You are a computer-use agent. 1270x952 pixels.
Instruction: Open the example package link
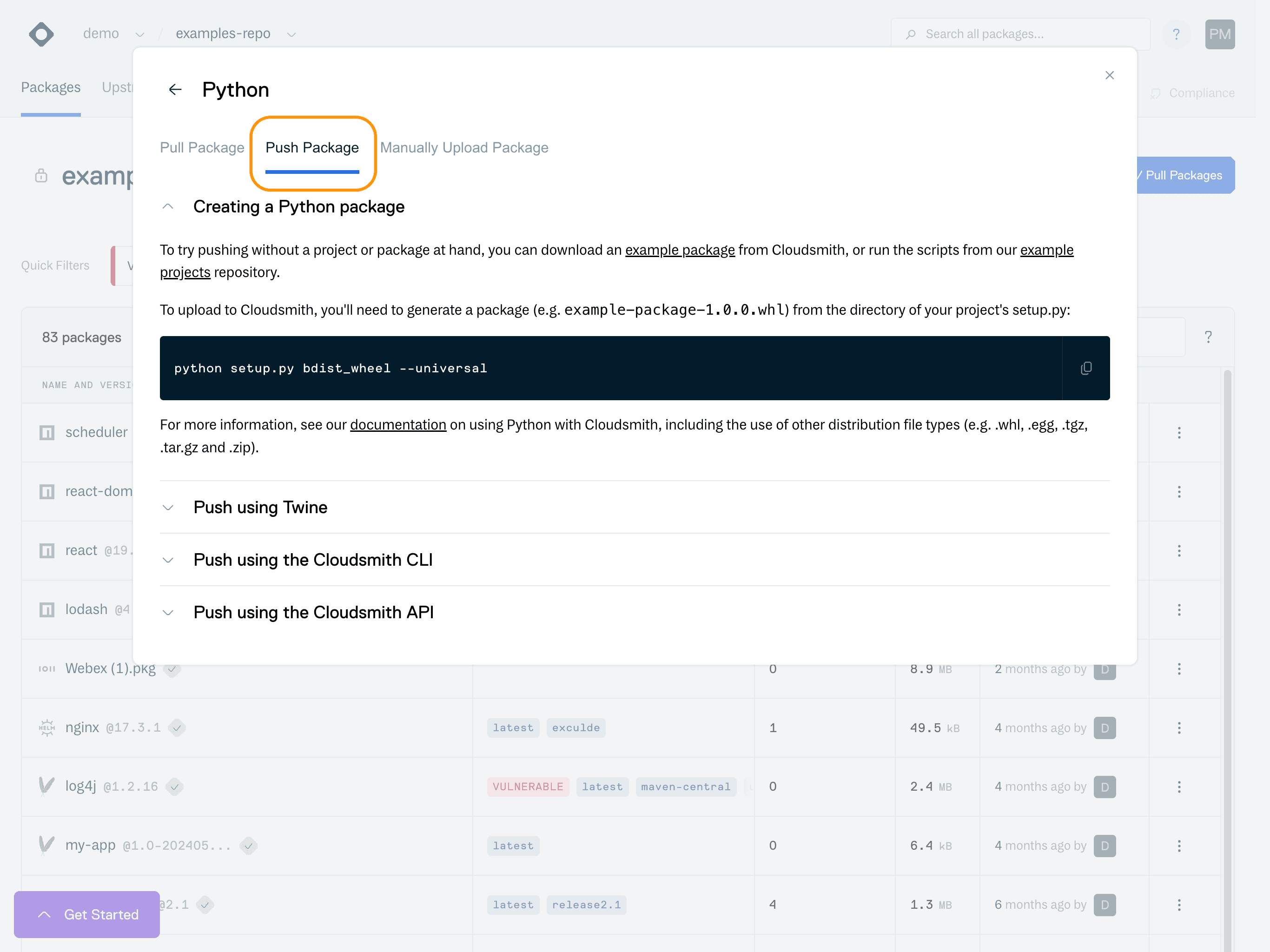click(679, 251)
